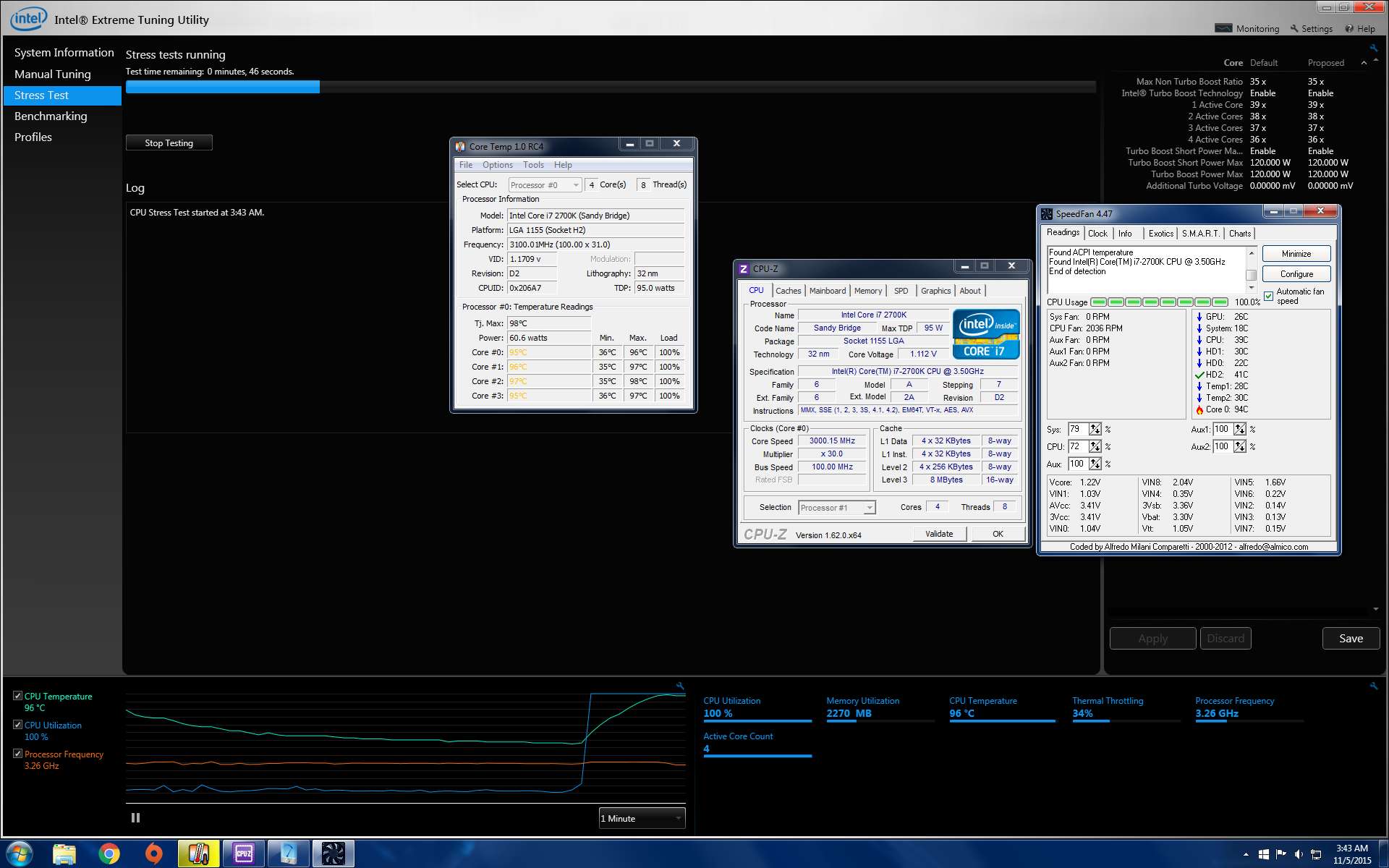Open the Charts tab in SpeedFan
The width and height of the screenshot is (1389, 868).
click(x=1239, y=234)
